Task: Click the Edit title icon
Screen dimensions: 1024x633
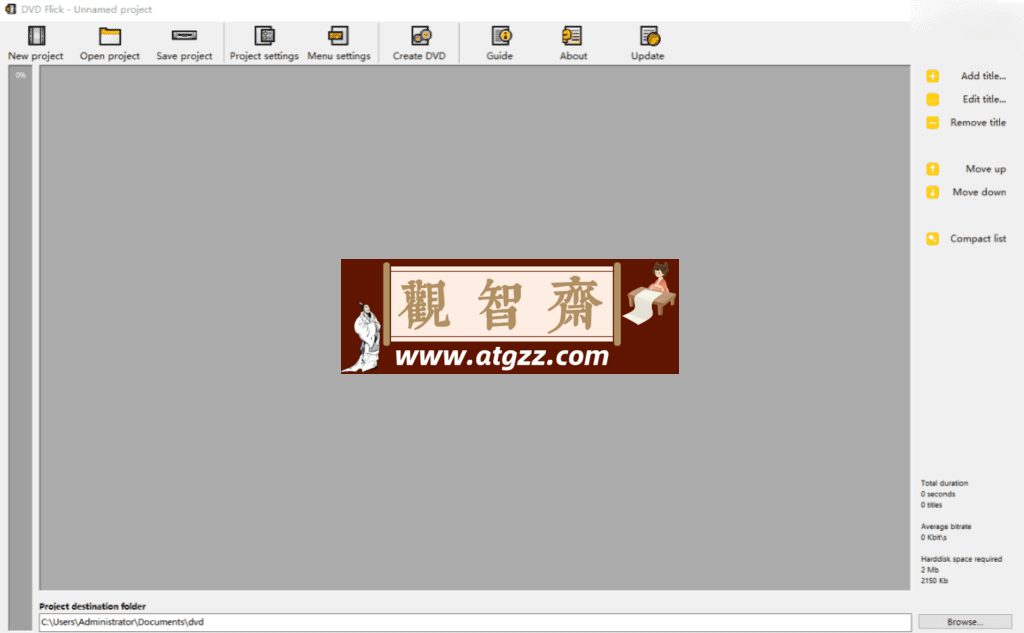Action: coord(933,99)
